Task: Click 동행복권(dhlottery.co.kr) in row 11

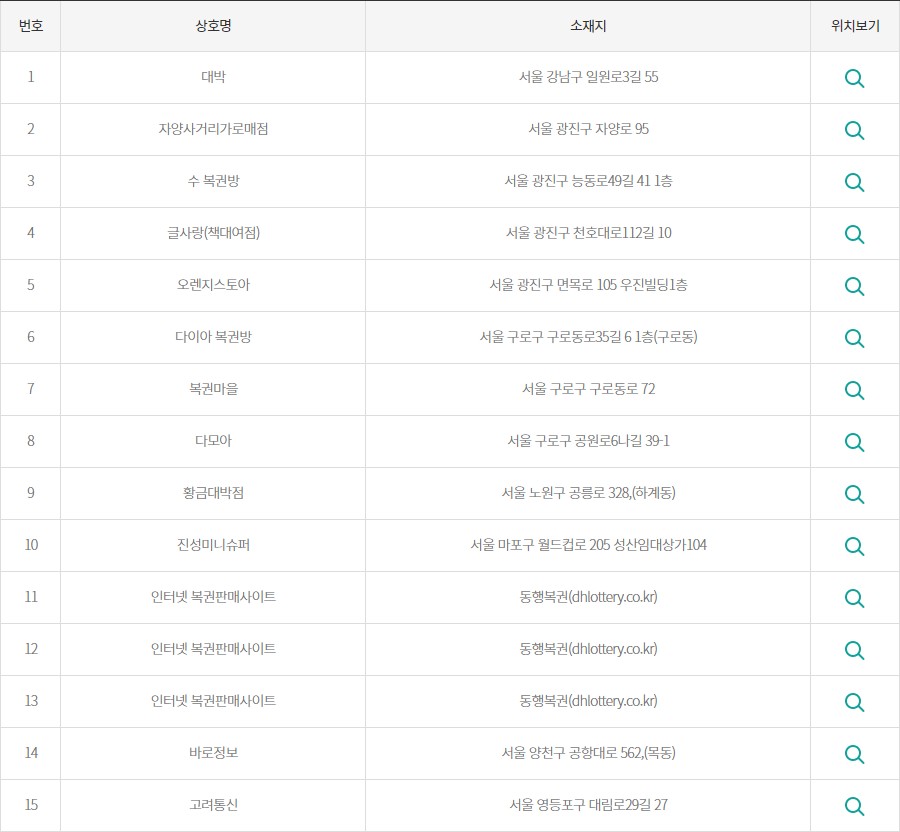Action: point(588,597)
